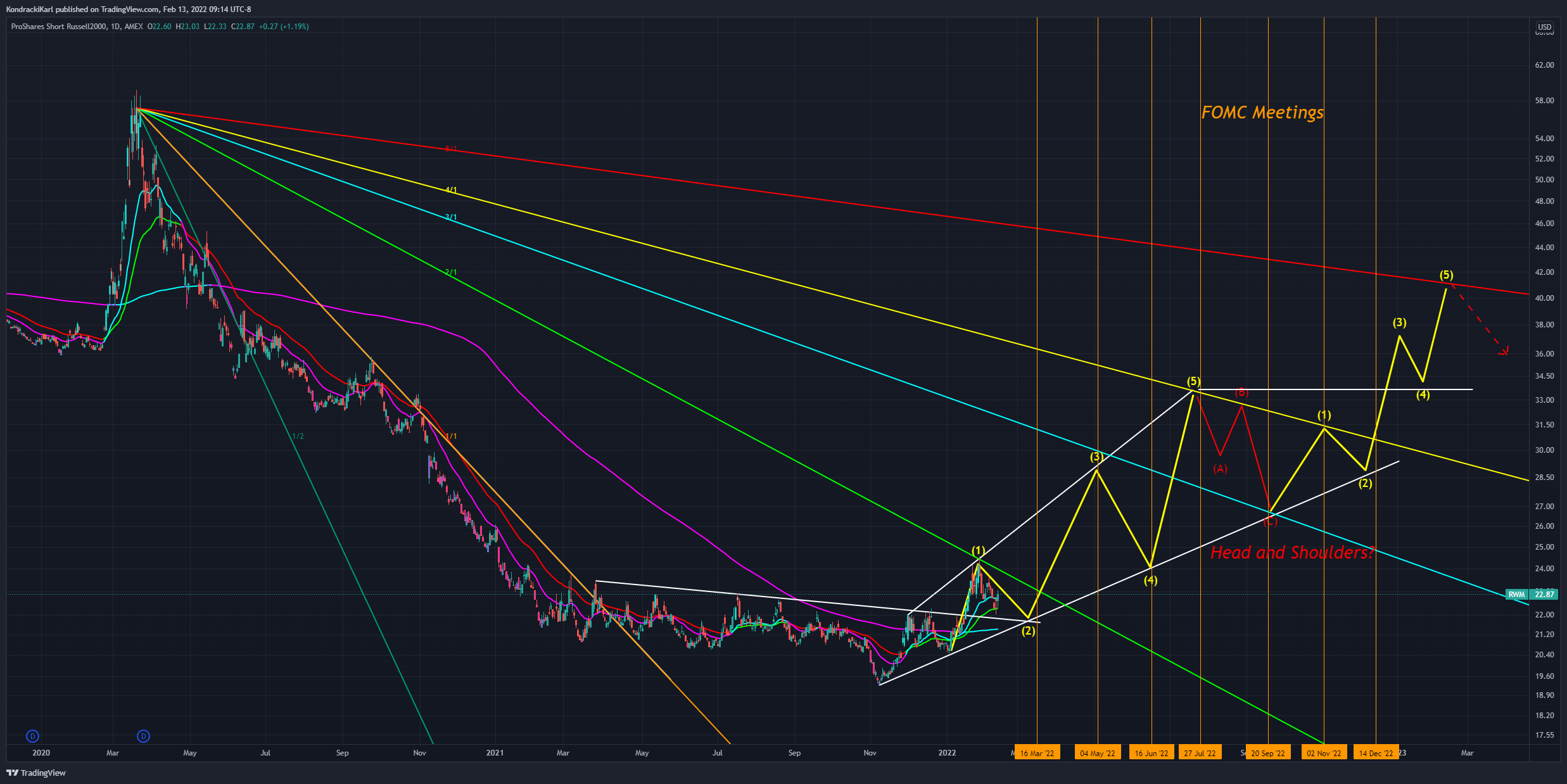
Task: Select the 16 Mar '22 date marker
Action: click(1037, 752)
